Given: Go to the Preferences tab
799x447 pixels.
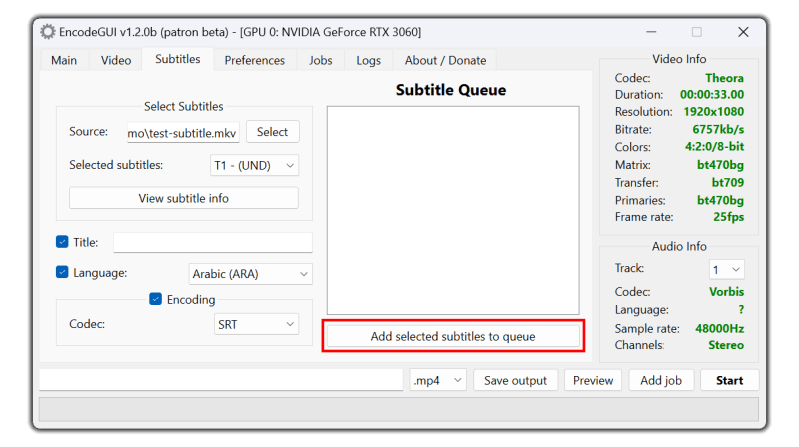Looking at the screenshot, I should (x=255, y=60).
